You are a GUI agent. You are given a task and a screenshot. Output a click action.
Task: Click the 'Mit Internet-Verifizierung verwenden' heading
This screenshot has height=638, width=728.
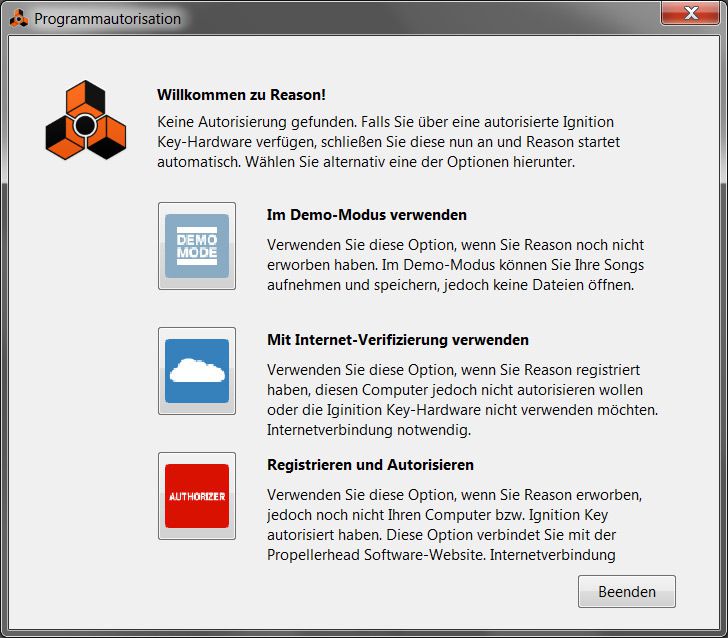[398, 340]
